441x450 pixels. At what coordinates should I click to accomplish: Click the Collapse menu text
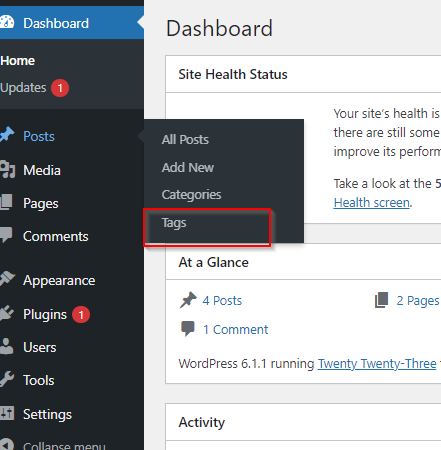(x=64, y=446)
